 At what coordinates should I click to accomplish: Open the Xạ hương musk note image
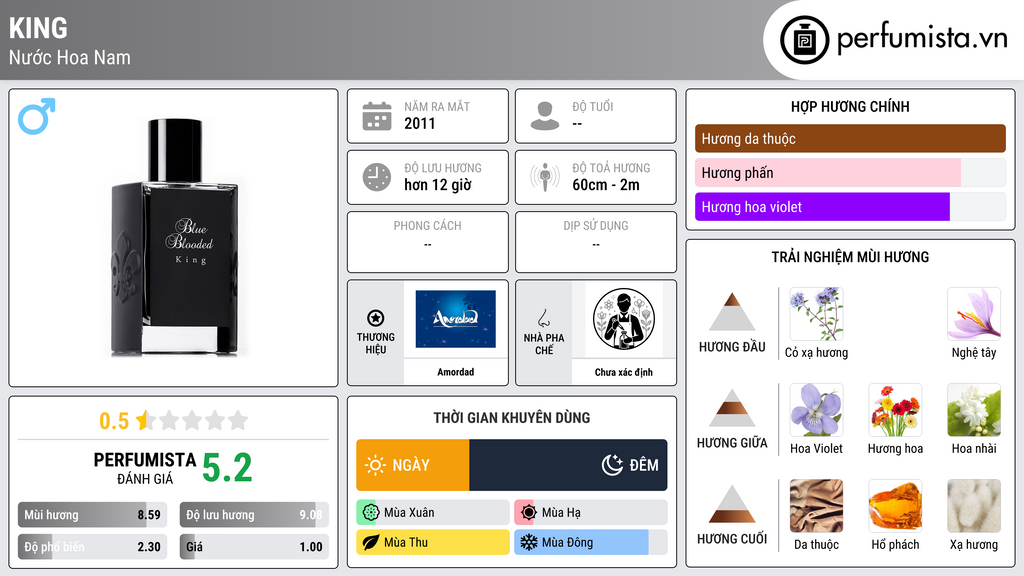(x=974, y=505)
